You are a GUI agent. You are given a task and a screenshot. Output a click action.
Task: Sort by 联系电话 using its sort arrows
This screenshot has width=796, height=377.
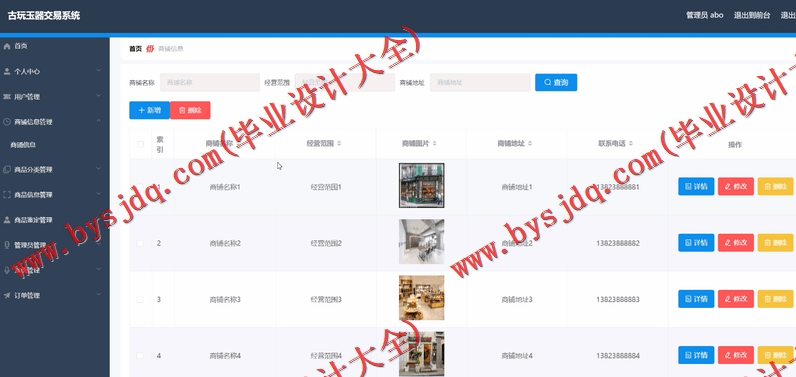point(631,144)
